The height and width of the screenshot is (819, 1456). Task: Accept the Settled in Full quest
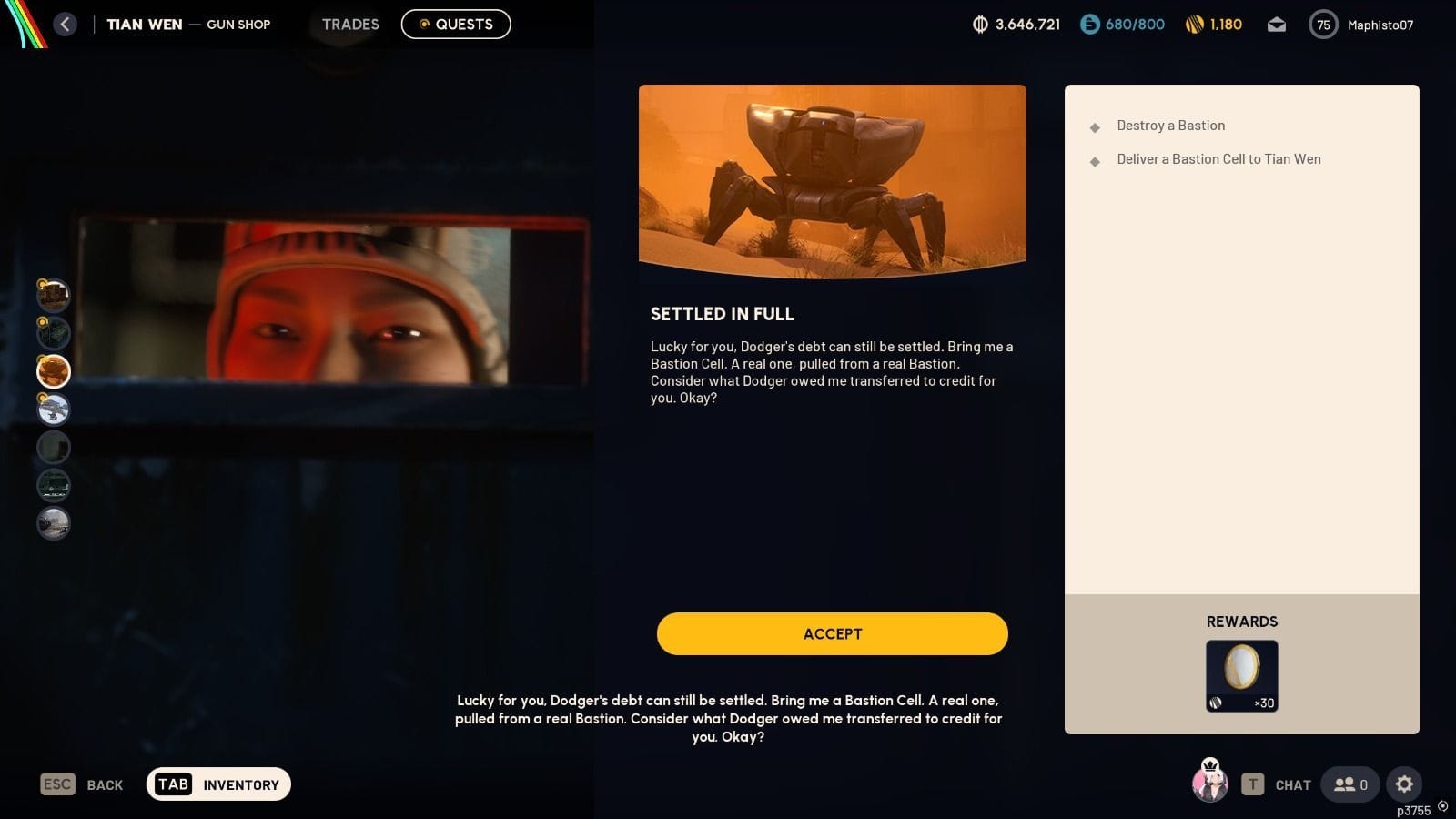(832, 633)
